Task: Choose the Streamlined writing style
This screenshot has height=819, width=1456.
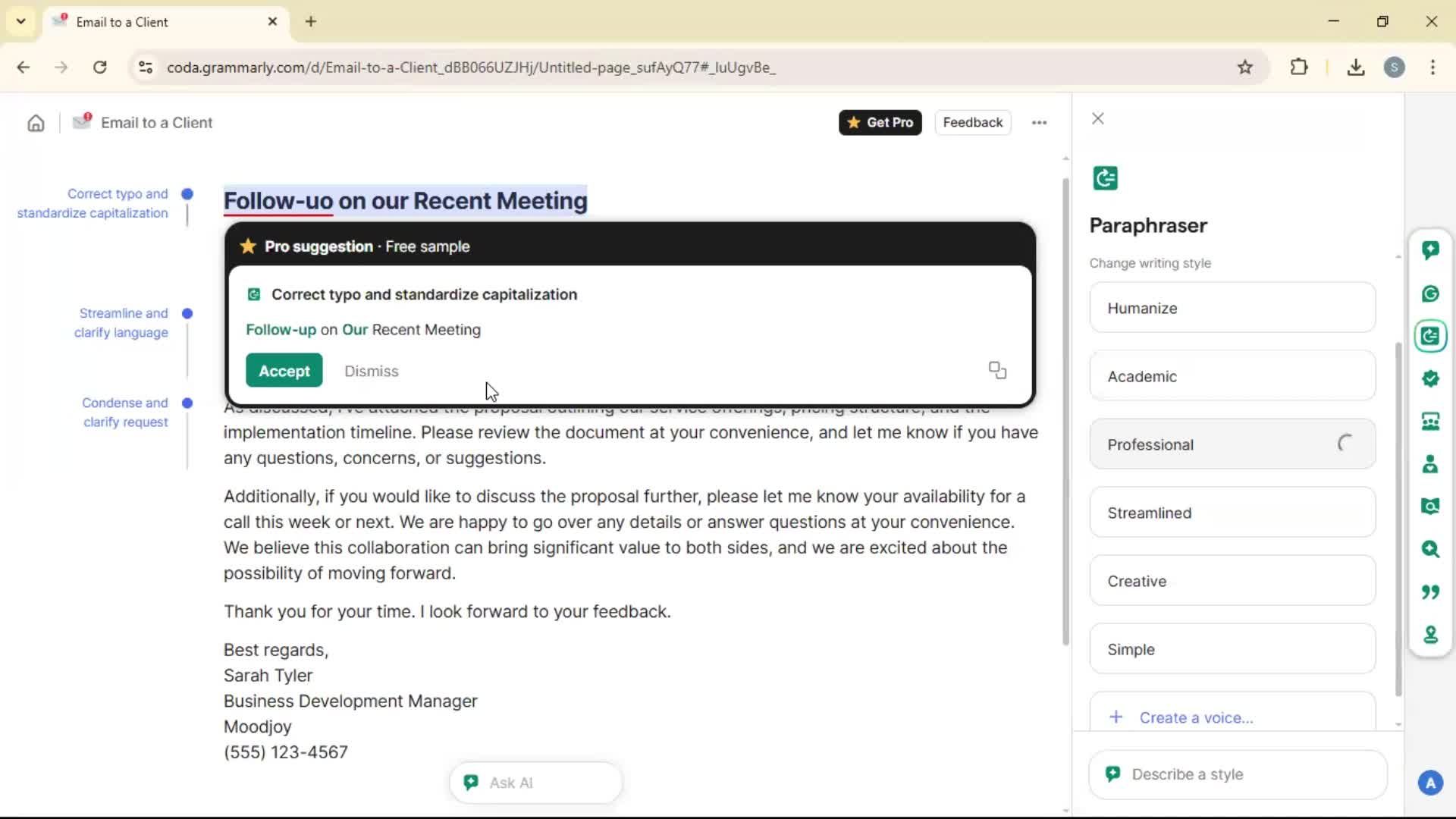Action: (1232, 513)
